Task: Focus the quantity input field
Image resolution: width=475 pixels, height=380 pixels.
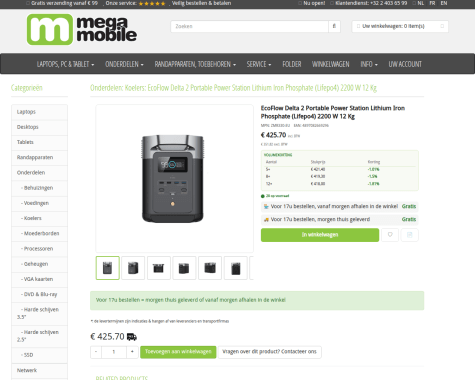Action: [x=114, y=352]
